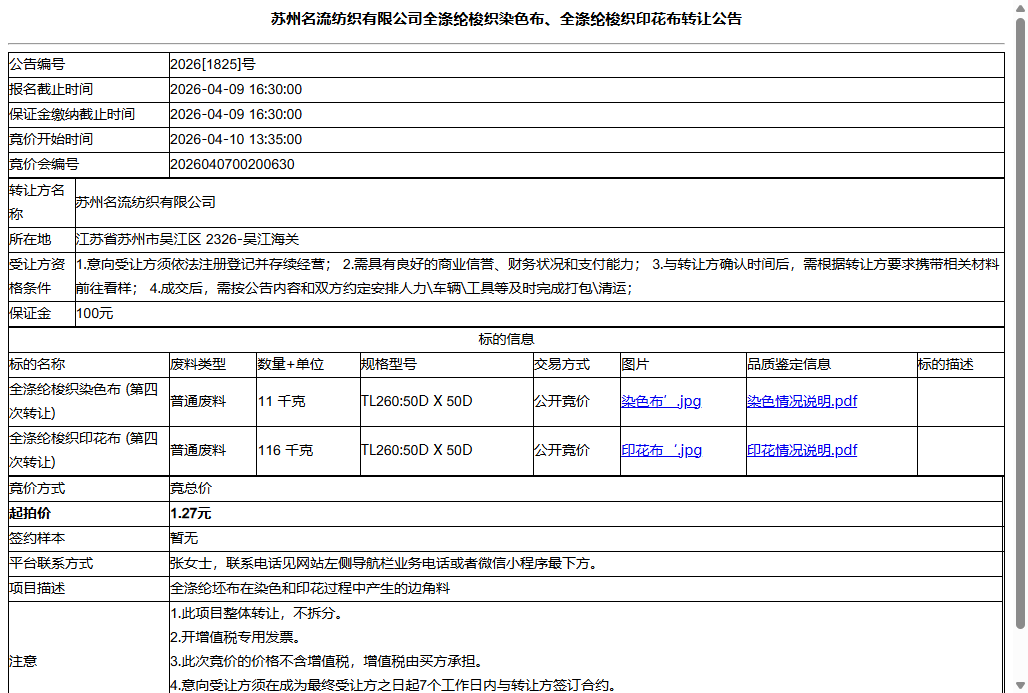This screenshot has width=1028, height=693.
Task: Click the 图片 column header
Action: pyautogui.click(x=635, y=364)
